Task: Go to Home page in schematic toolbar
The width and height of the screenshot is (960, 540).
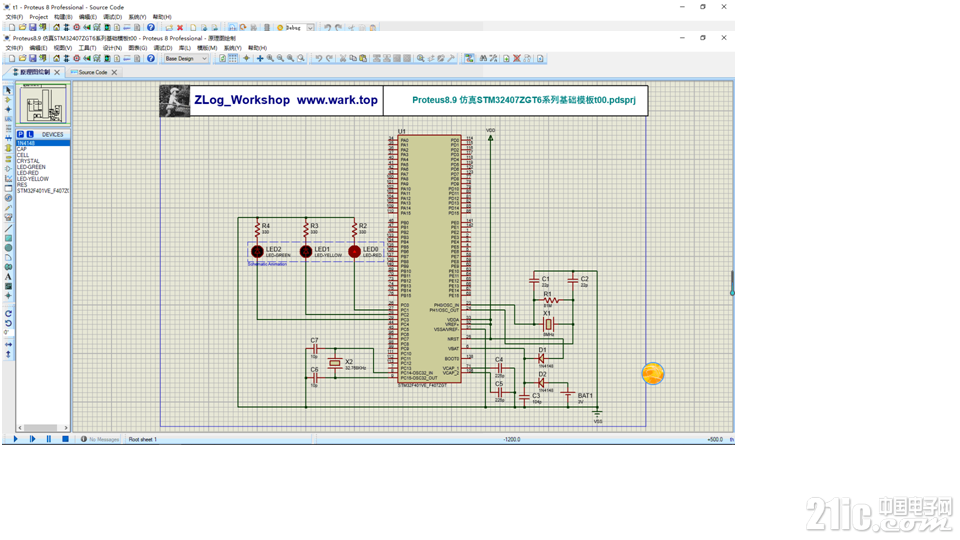Action: tap(56, 58)
